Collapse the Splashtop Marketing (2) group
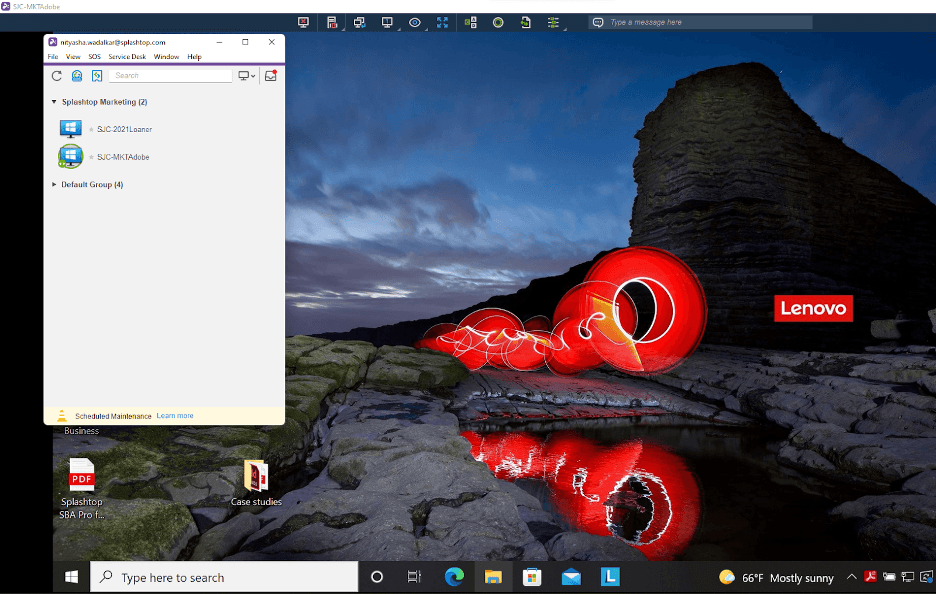 tap(54, 101)
